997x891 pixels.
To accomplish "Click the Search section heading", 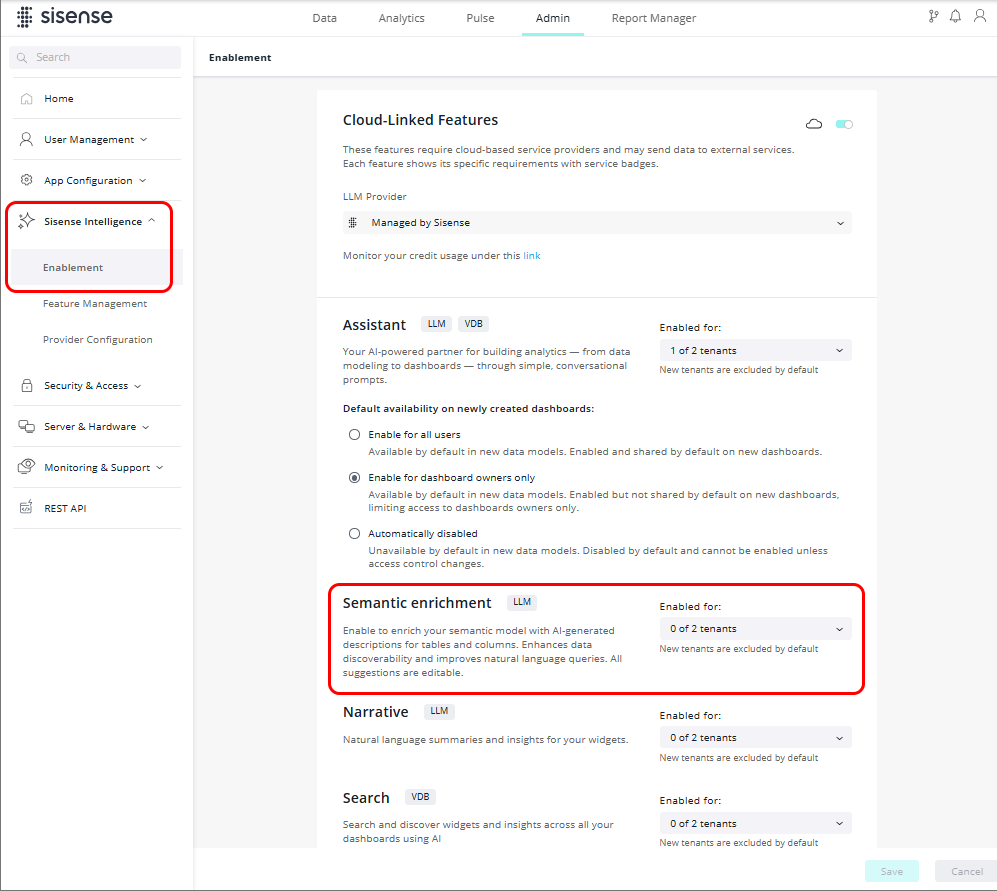I will click(x=366, y=798).
